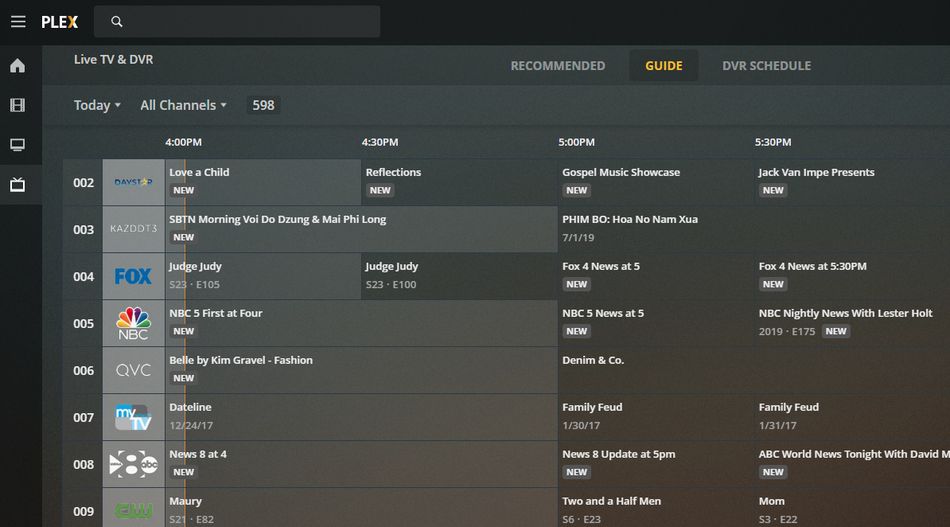The image size is (950, 527).
Task: Open Family Feud 1/30/17 episode
Action: point(656,417)
